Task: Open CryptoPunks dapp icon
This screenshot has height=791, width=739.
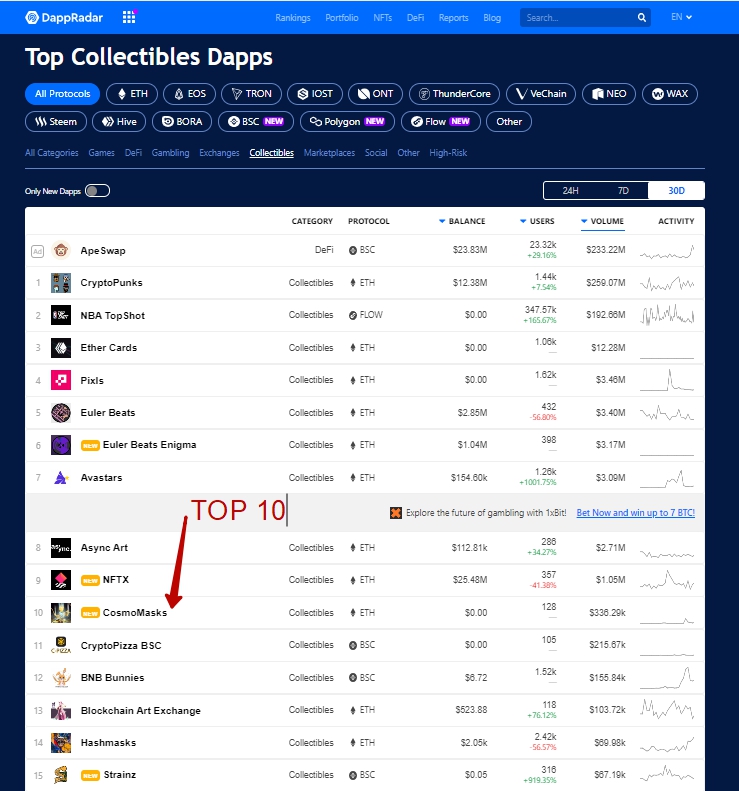Action: coord(61,283)
